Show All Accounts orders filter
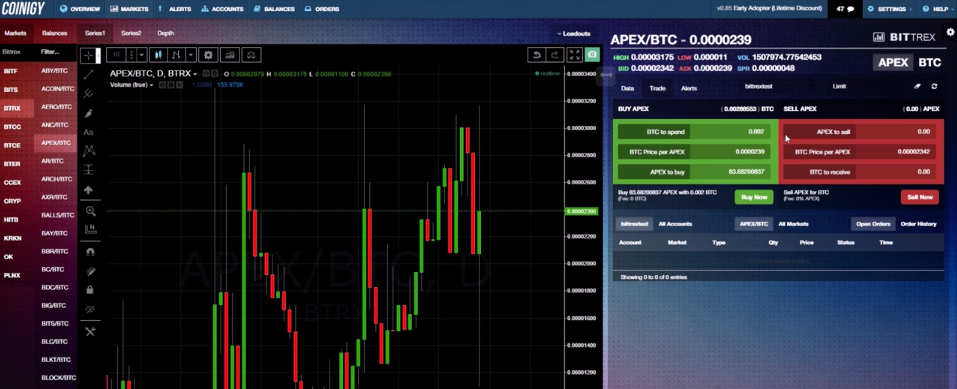Screen dimensions: 957x389 [675, 224]
